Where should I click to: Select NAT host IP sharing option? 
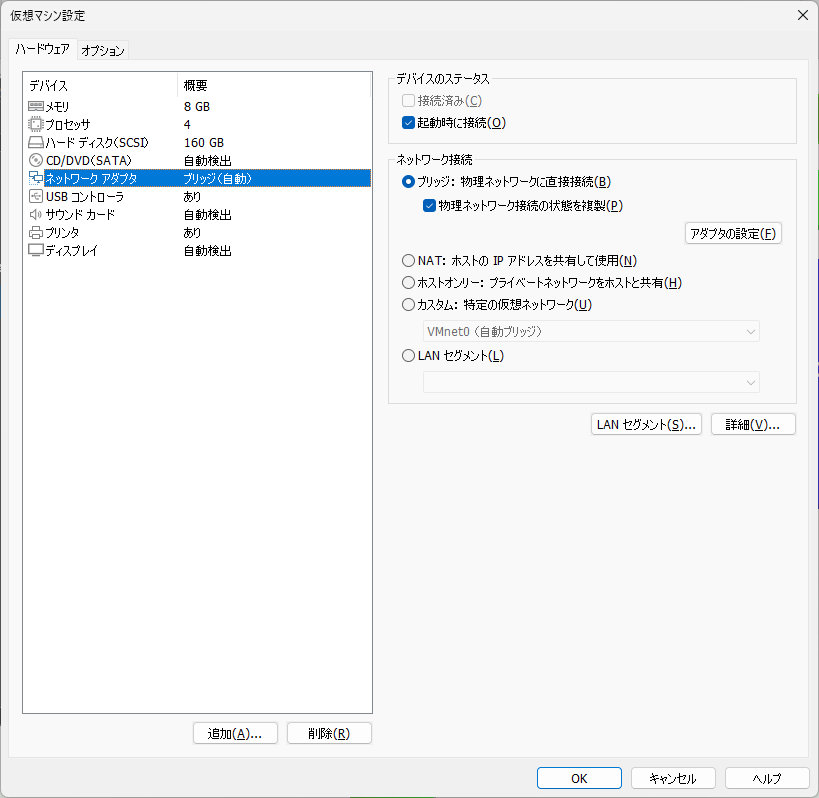click(408, 260)
